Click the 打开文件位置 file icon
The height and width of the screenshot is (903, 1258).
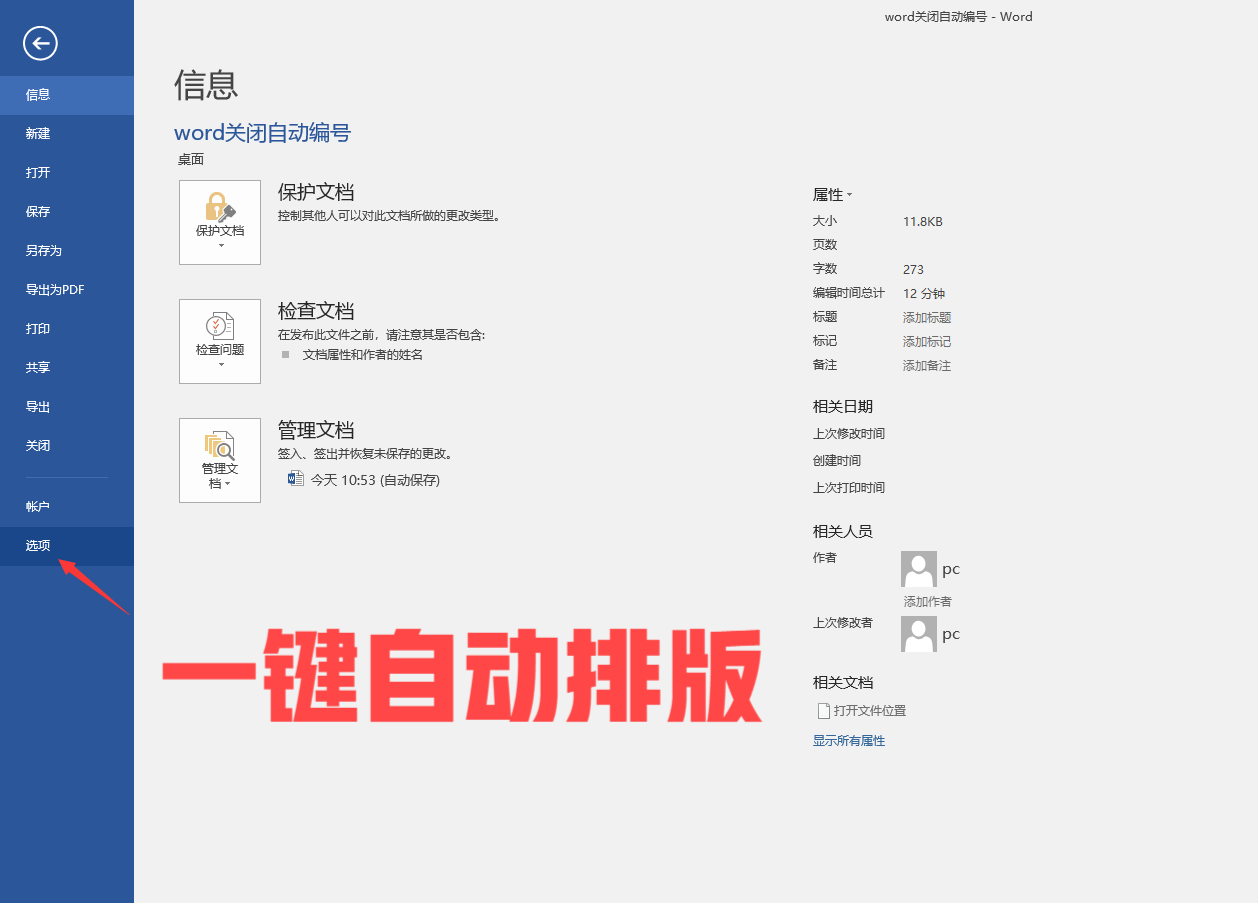point(824,711)
